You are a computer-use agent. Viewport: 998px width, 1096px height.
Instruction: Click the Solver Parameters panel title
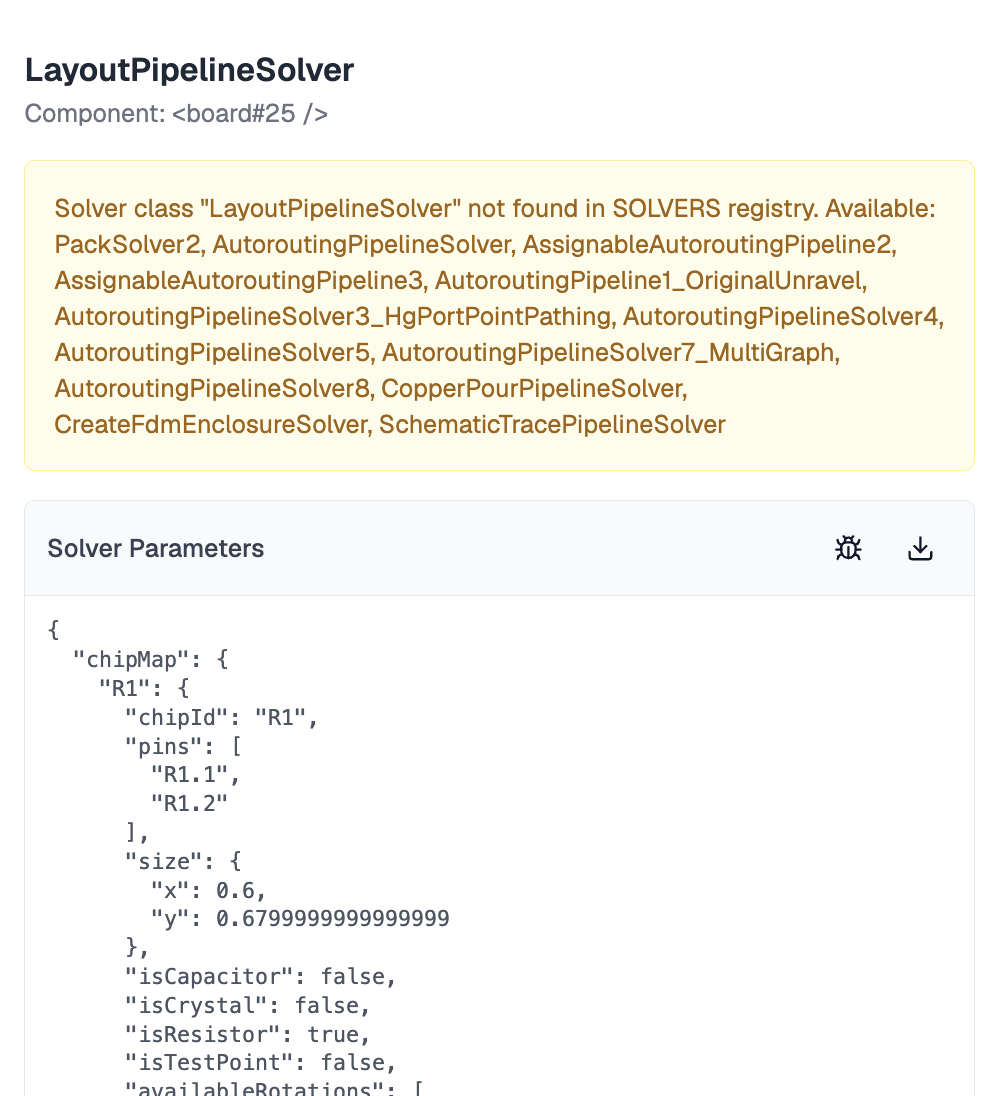[x=156, y=549]
